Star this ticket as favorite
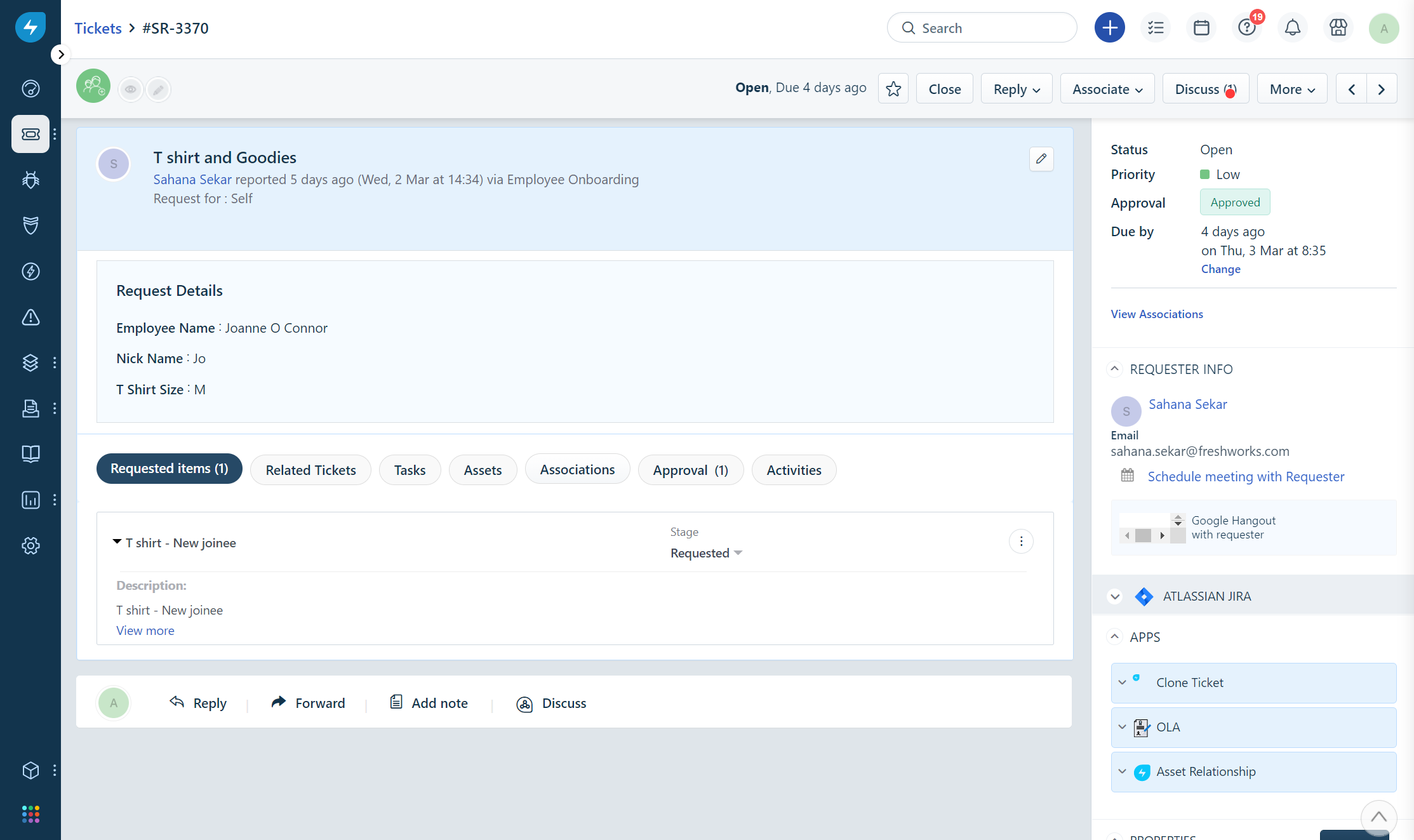The image size is (1414, 840). 893,89
